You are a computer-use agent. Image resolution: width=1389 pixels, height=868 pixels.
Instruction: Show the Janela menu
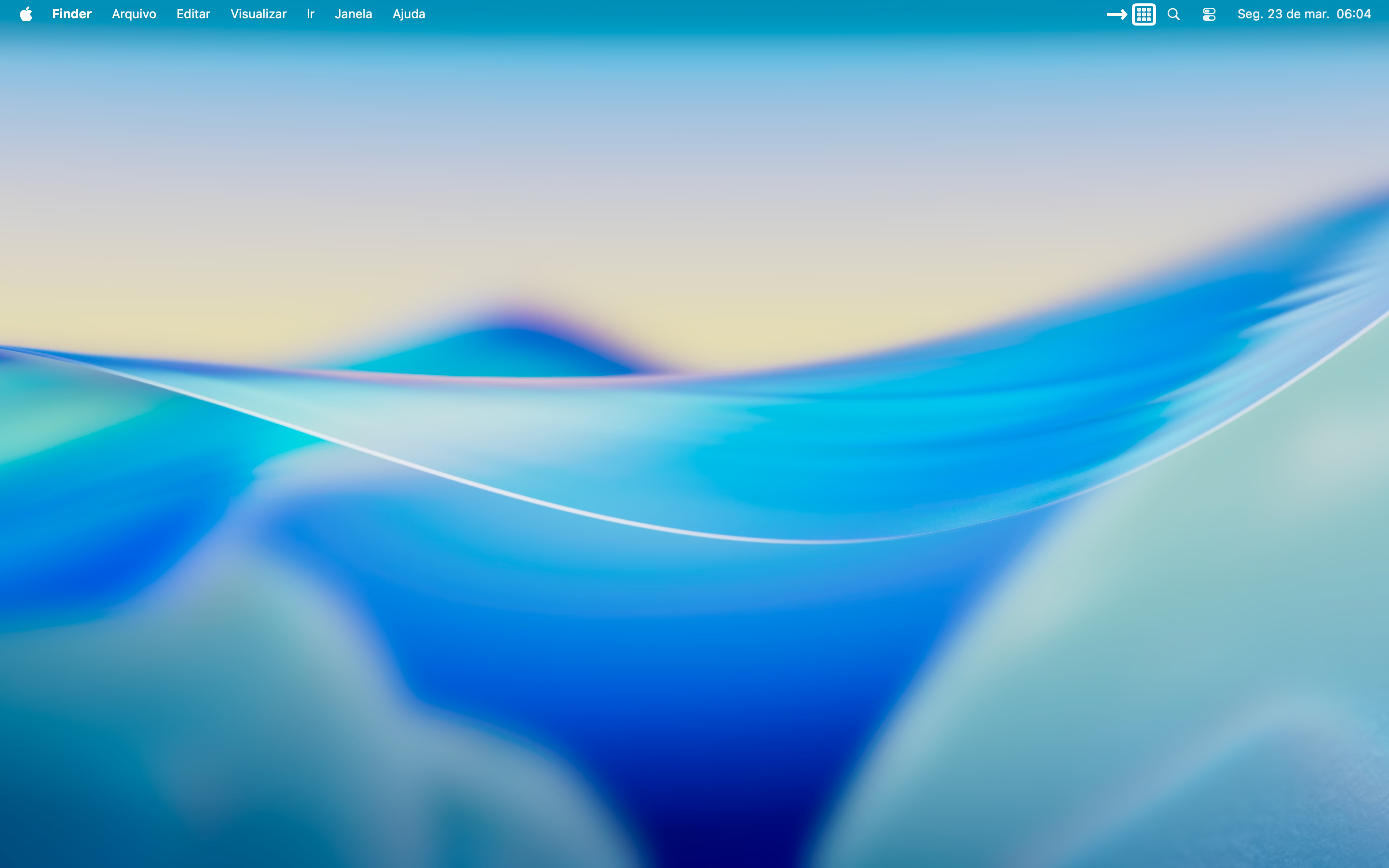353,14
